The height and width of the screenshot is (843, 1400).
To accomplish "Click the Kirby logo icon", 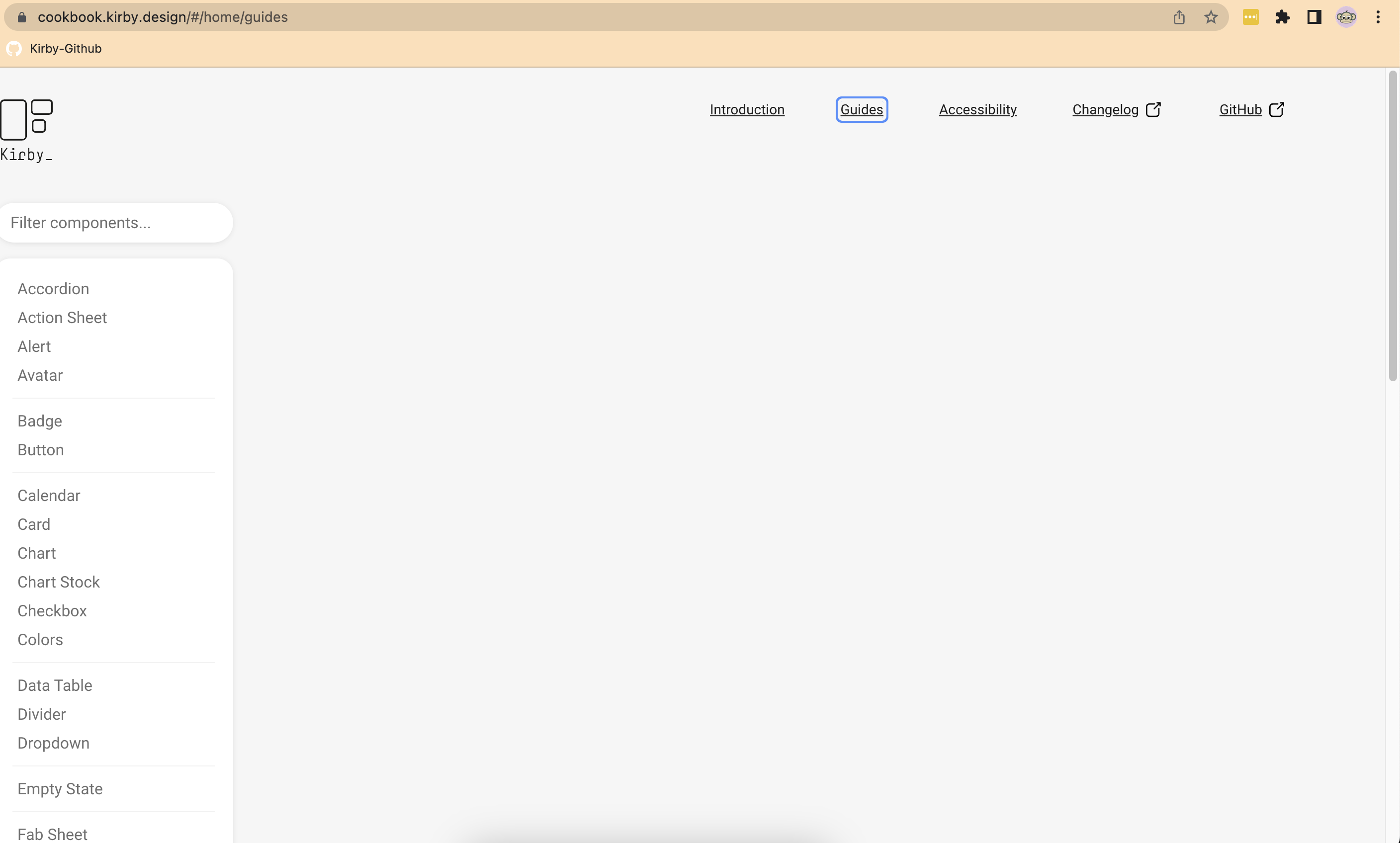I will 27,119.
